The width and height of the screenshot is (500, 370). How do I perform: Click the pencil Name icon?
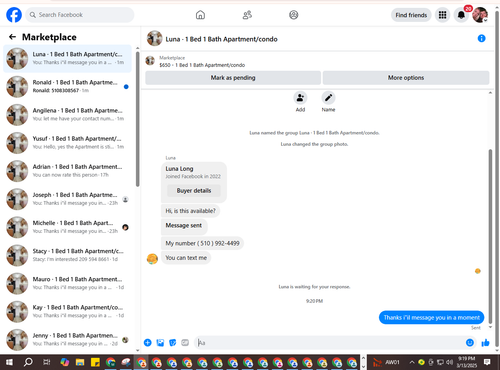point(328,98)
